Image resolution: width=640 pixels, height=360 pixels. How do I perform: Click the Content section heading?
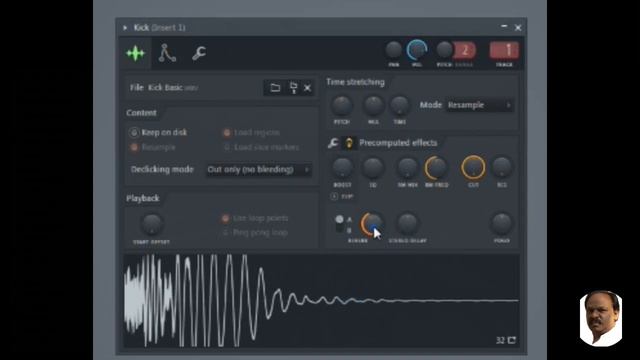pos(141,113)
